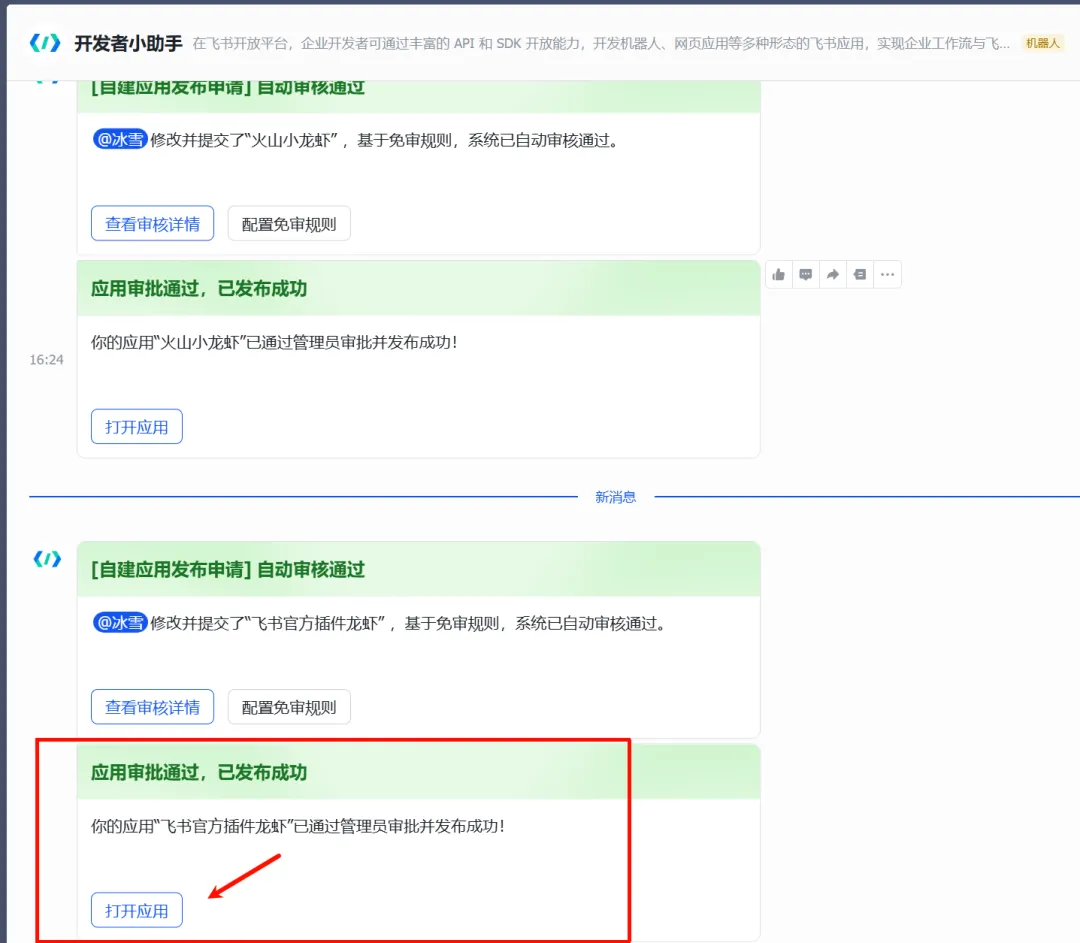Click the thumbs-up reaction icon
The width and height of the screenshot is (1080, 943).
(778, 275)
